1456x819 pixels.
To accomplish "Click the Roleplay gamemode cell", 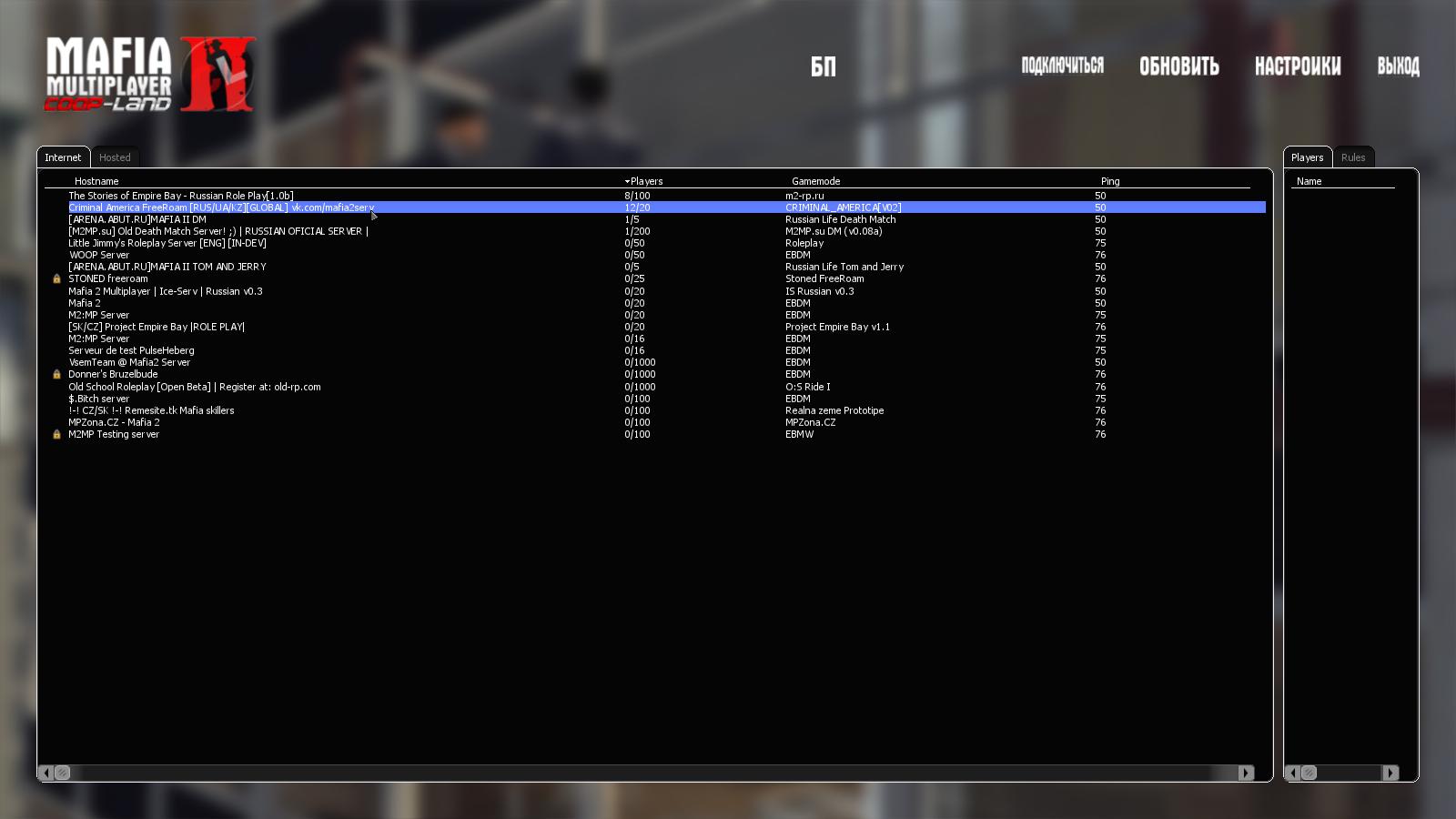I will point(804,243).
